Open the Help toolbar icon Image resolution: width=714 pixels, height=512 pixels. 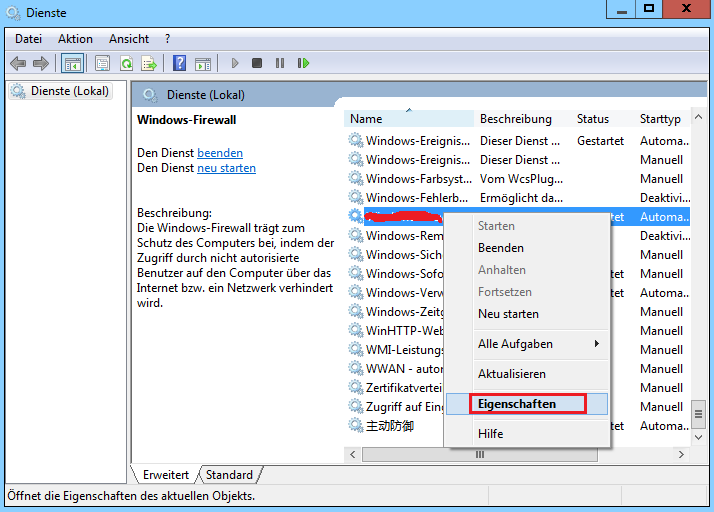179,63
